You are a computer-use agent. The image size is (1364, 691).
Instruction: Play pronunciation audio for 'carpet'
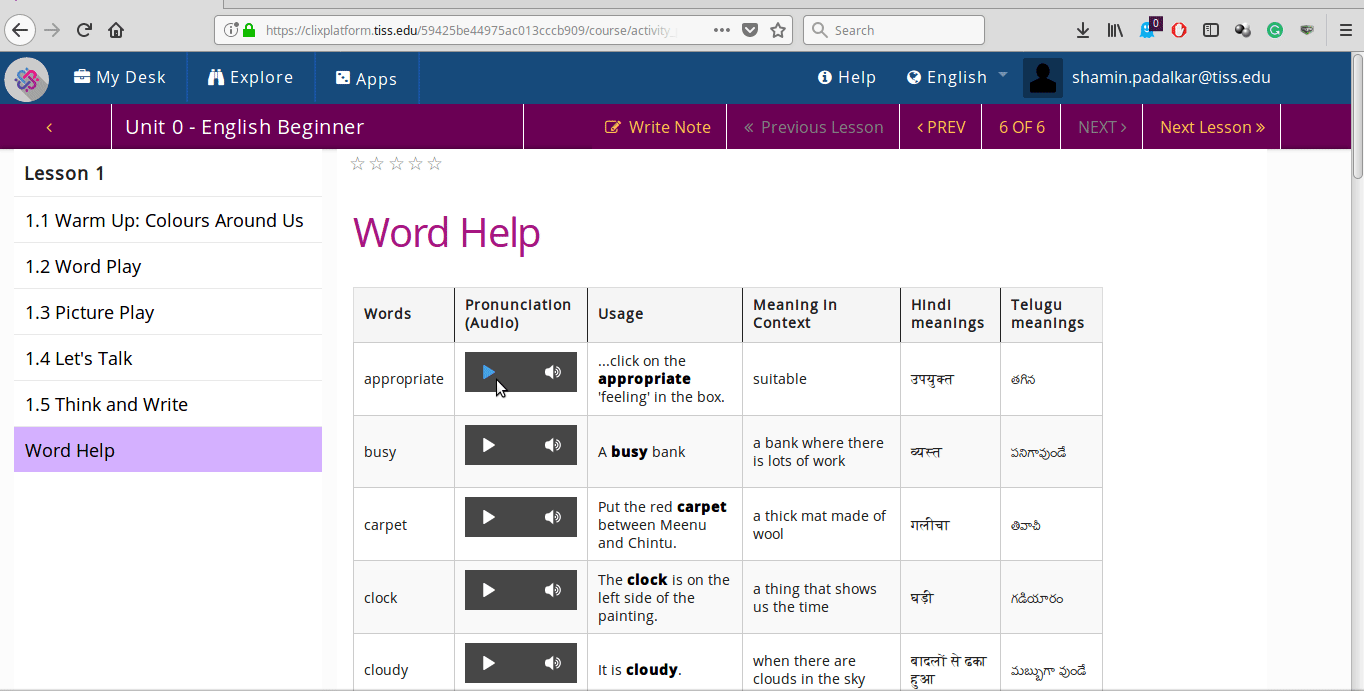pyautogui.click(x=488, y=517)
